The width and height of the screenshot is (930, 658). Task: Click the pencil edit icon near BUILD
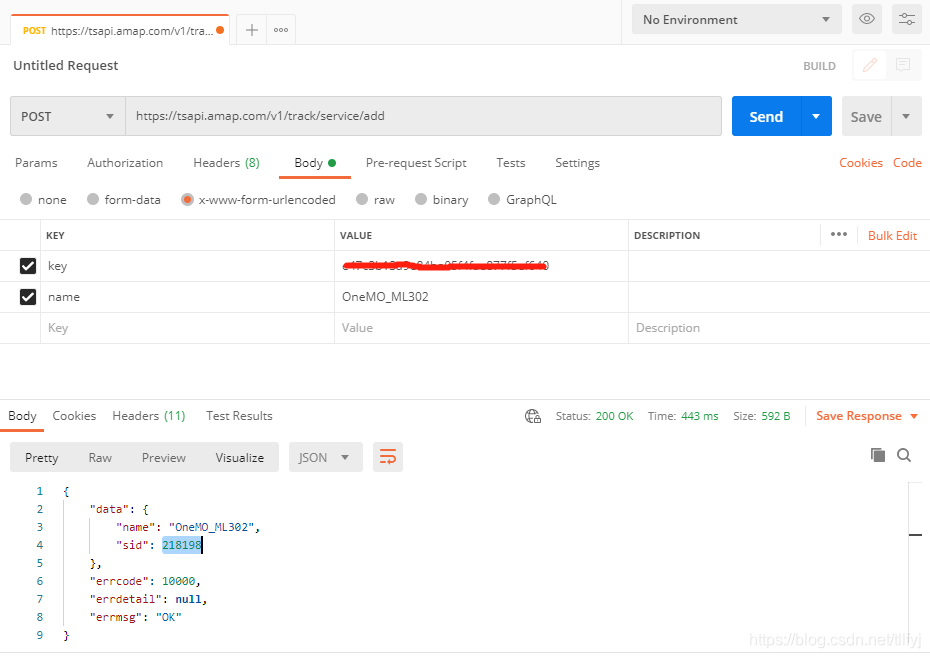(870, 65)
